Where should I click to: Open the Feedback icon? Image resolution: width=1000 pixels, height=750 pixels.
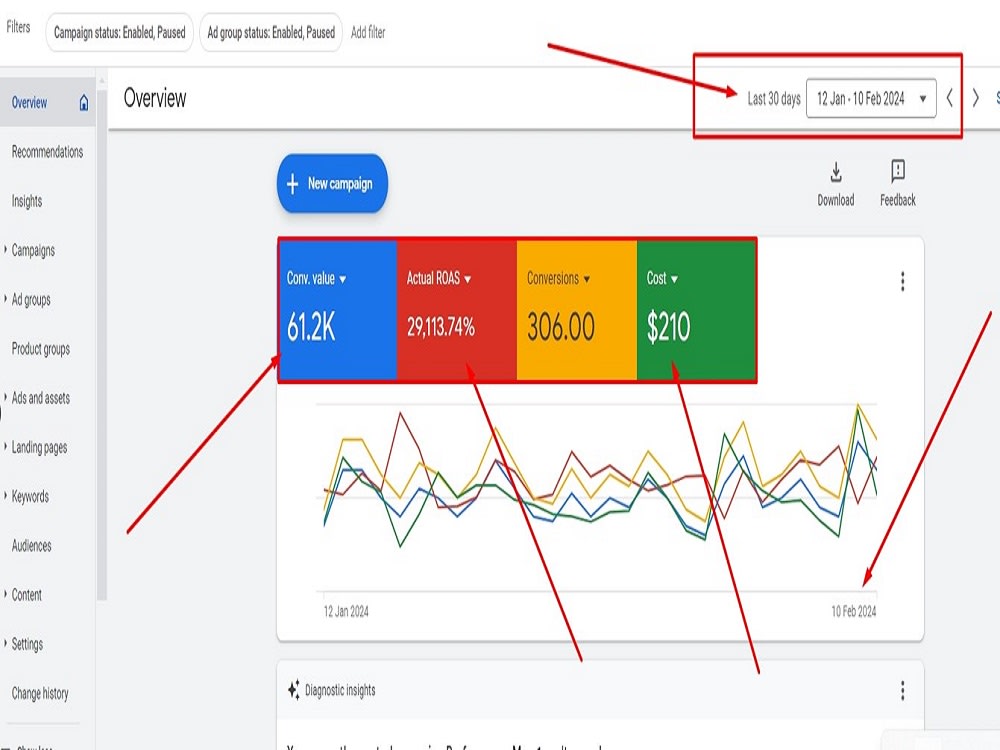coord(897,171)
